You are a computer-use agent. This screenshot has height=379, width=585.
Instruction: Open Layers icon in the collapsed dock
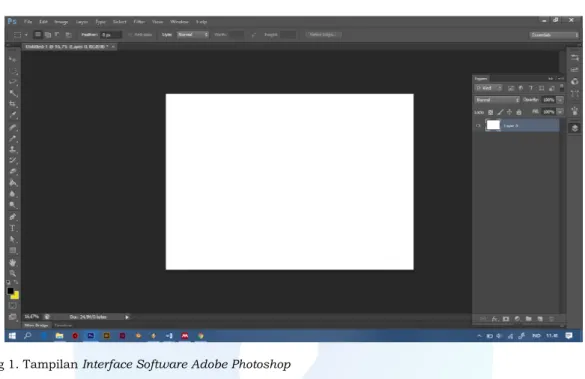(x=575, y=128)
